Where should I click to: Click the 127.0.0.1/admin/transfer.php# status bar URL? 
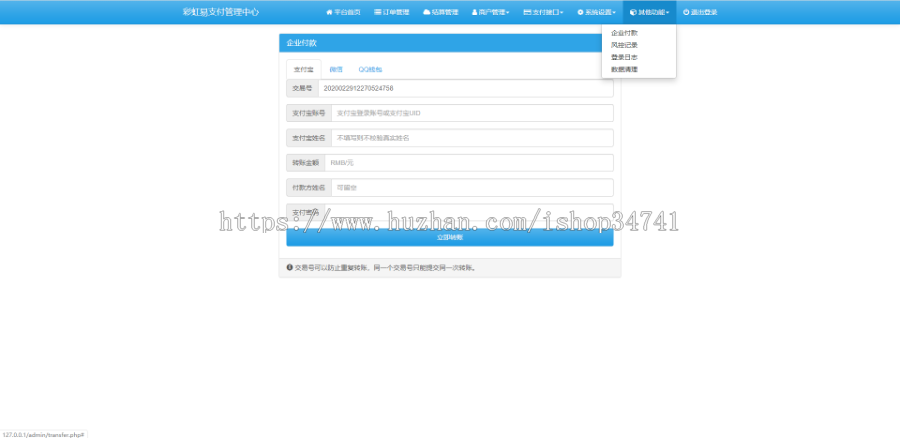click(44, 435)
